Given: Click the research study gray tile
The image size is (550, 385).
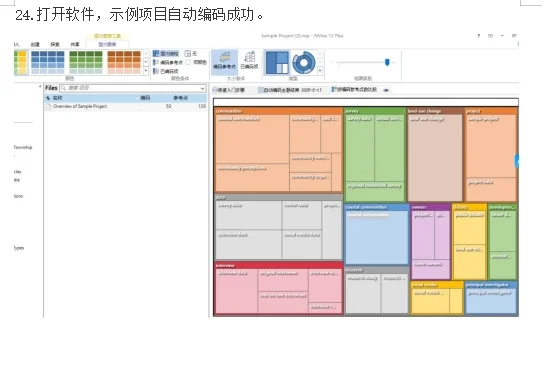Looking at the screenshot, I should [363, 293].
